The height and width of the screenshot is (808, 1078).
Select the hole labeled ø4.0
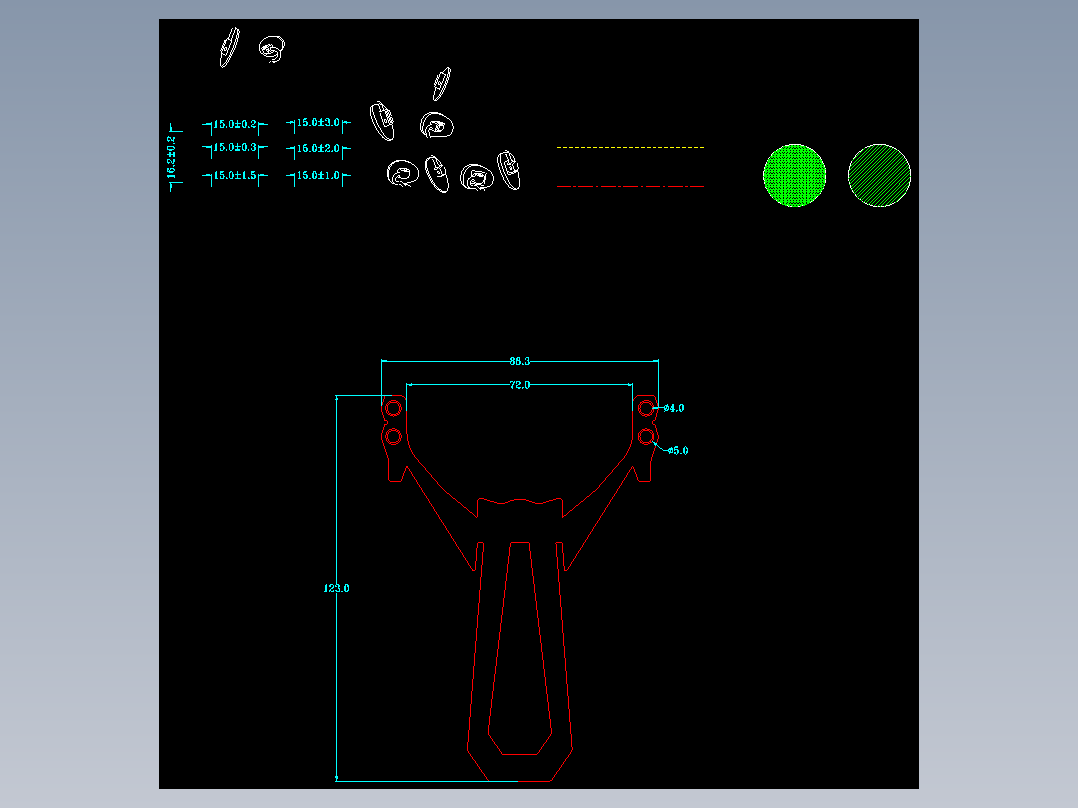[646, 408]
